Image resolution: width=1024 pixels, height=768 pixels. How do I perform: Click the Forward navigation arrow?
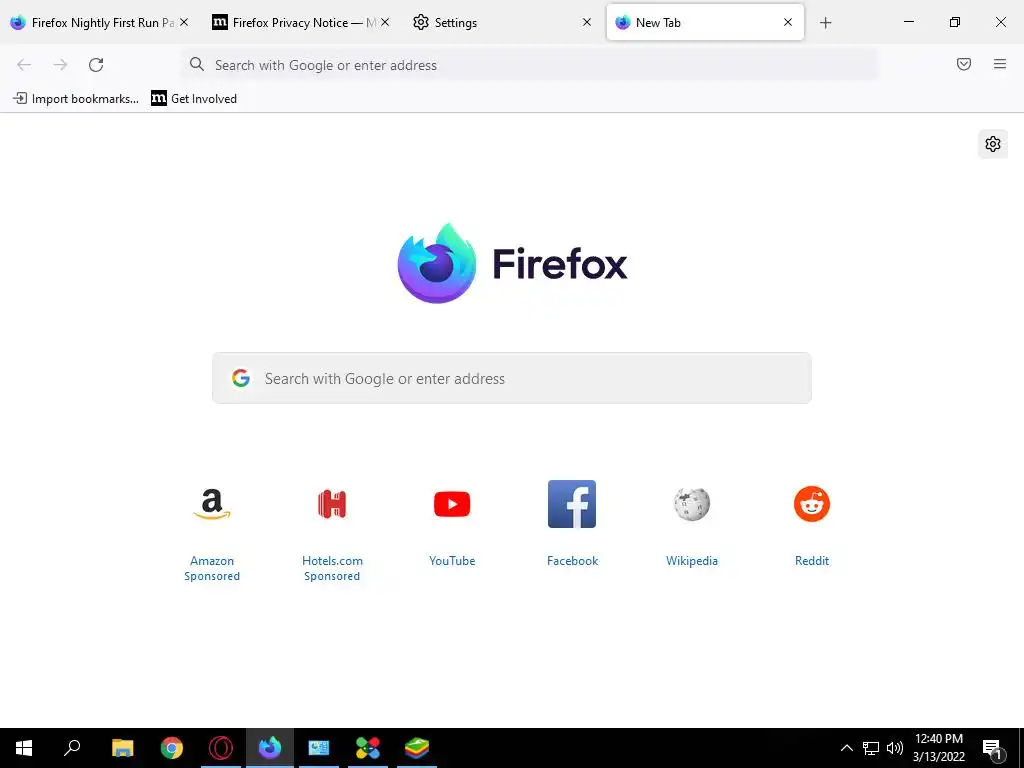tap(60, 65)
